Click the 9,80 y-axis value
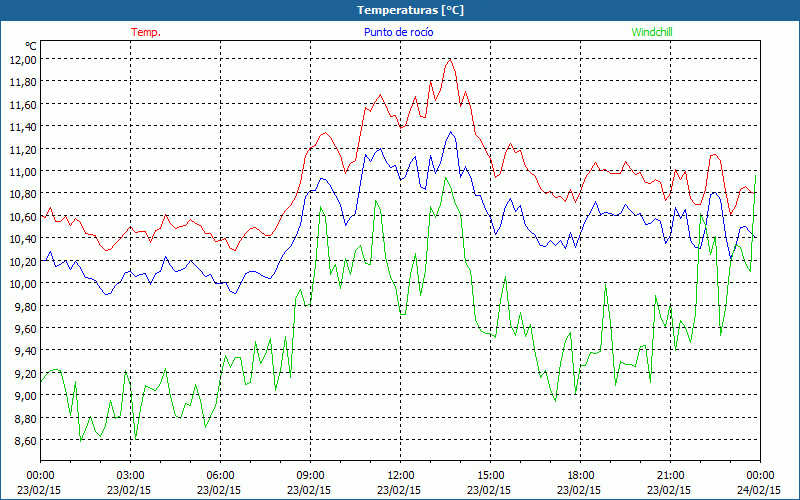This screenshot has height=500, width=800. [x=26, y=306]
